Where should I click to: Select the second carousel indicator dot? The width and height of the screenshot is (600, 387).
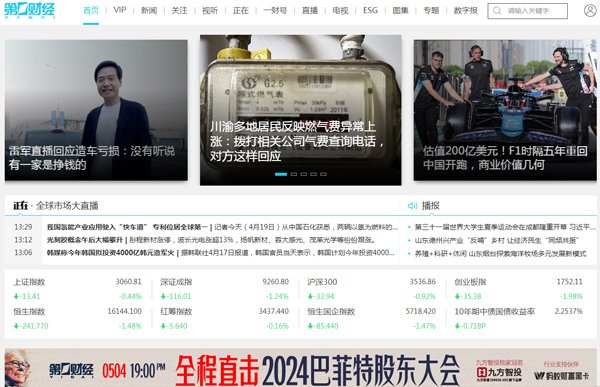294,174
